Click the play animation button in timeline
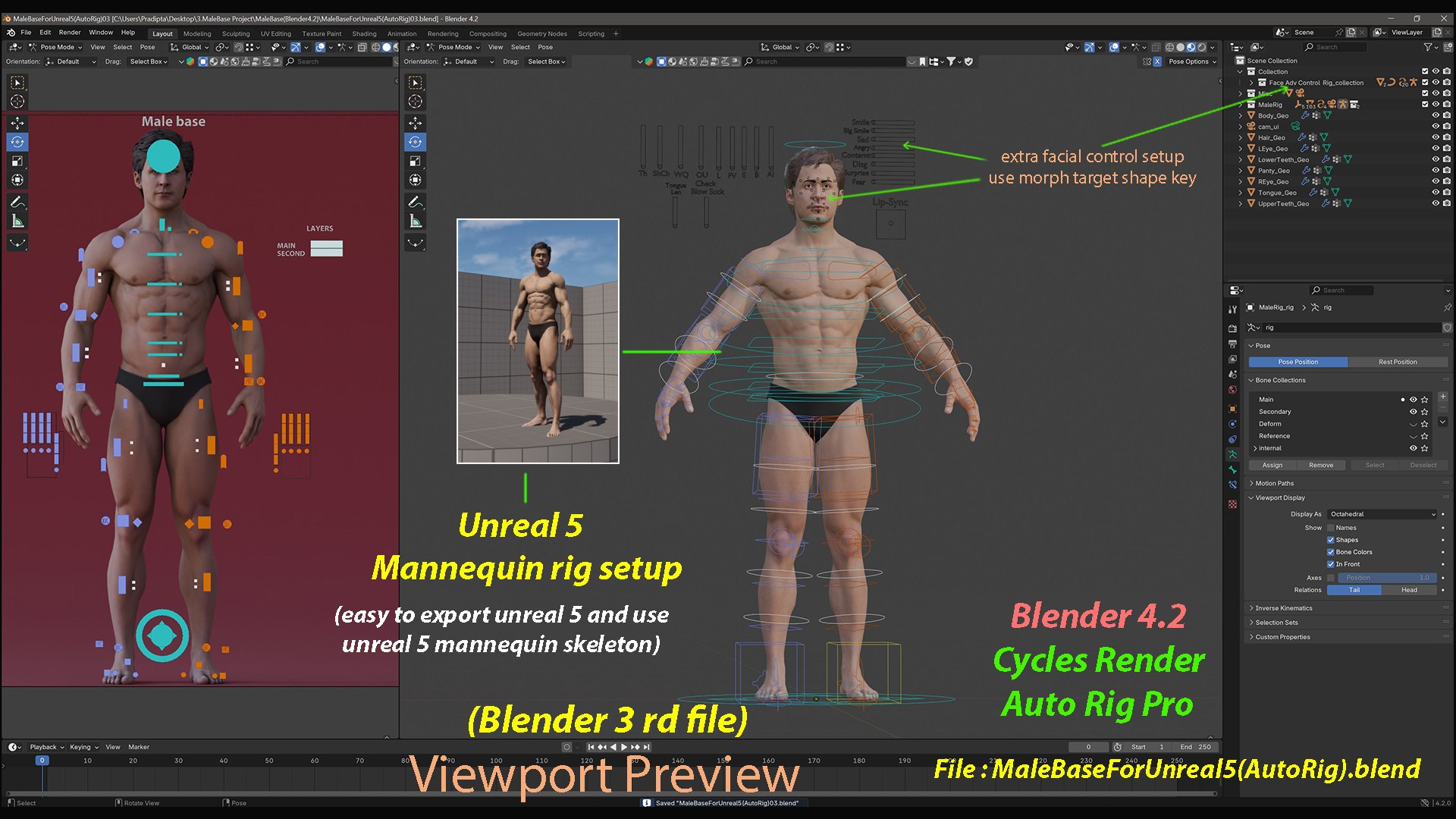The height and width of the screenshot is (819, 1456). point(624,747)
